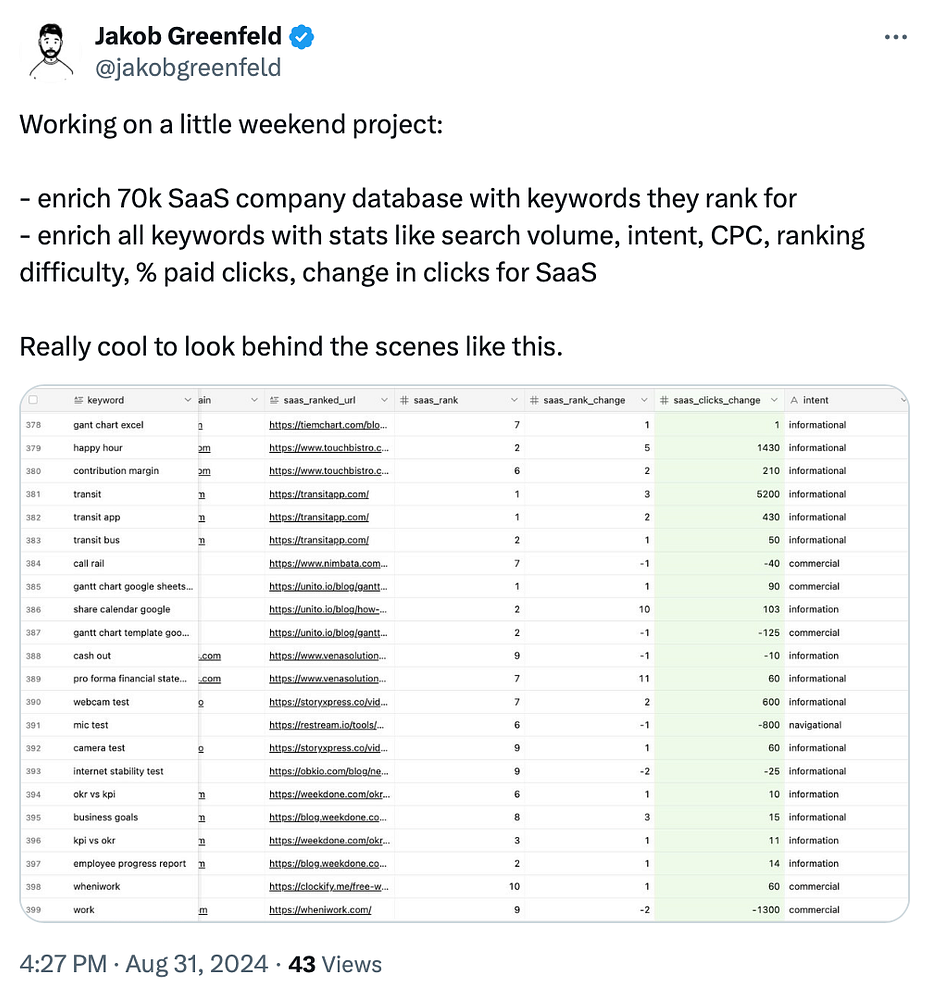The height and width of the screenshot is (1000, 931).
Task: Click the saas_clicks_change column number icon
Action: tap(664, 401)
